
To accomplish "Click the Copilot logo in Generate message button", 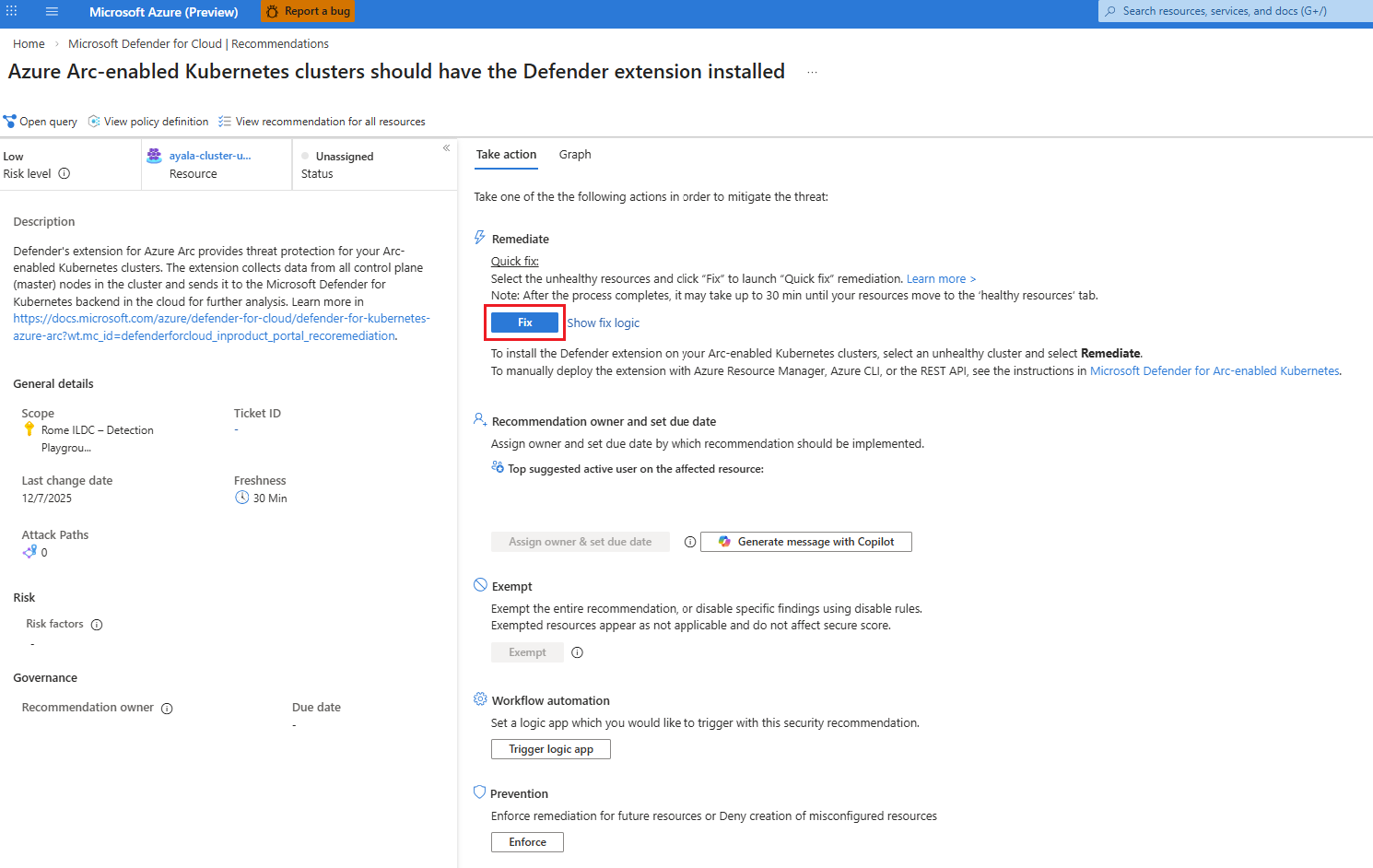I will 725,542.
